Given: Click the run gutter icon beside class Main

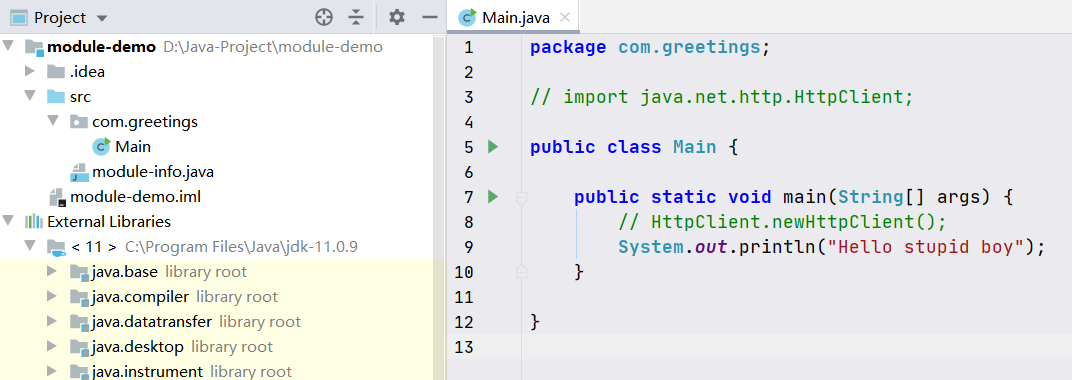Looking at the screenshot, I should pyautogui.click(x=493, y=146).
